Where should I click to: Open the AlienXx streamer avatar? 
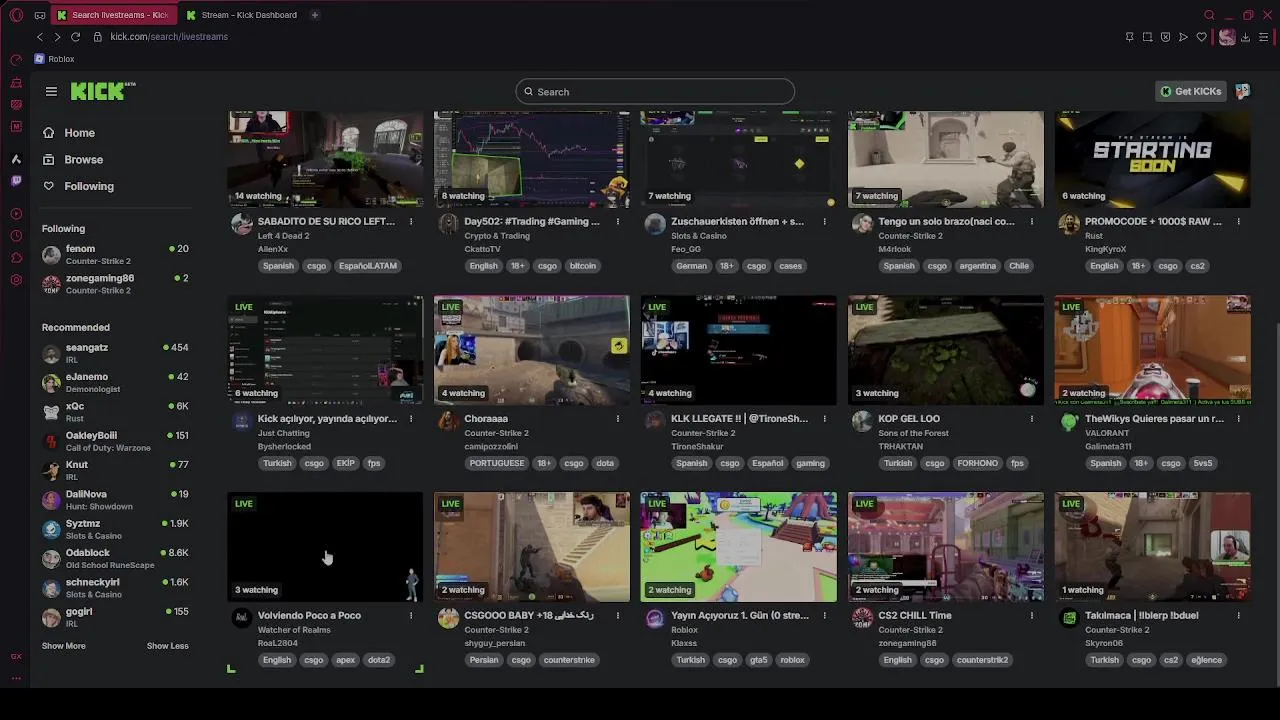pos(241,223)
